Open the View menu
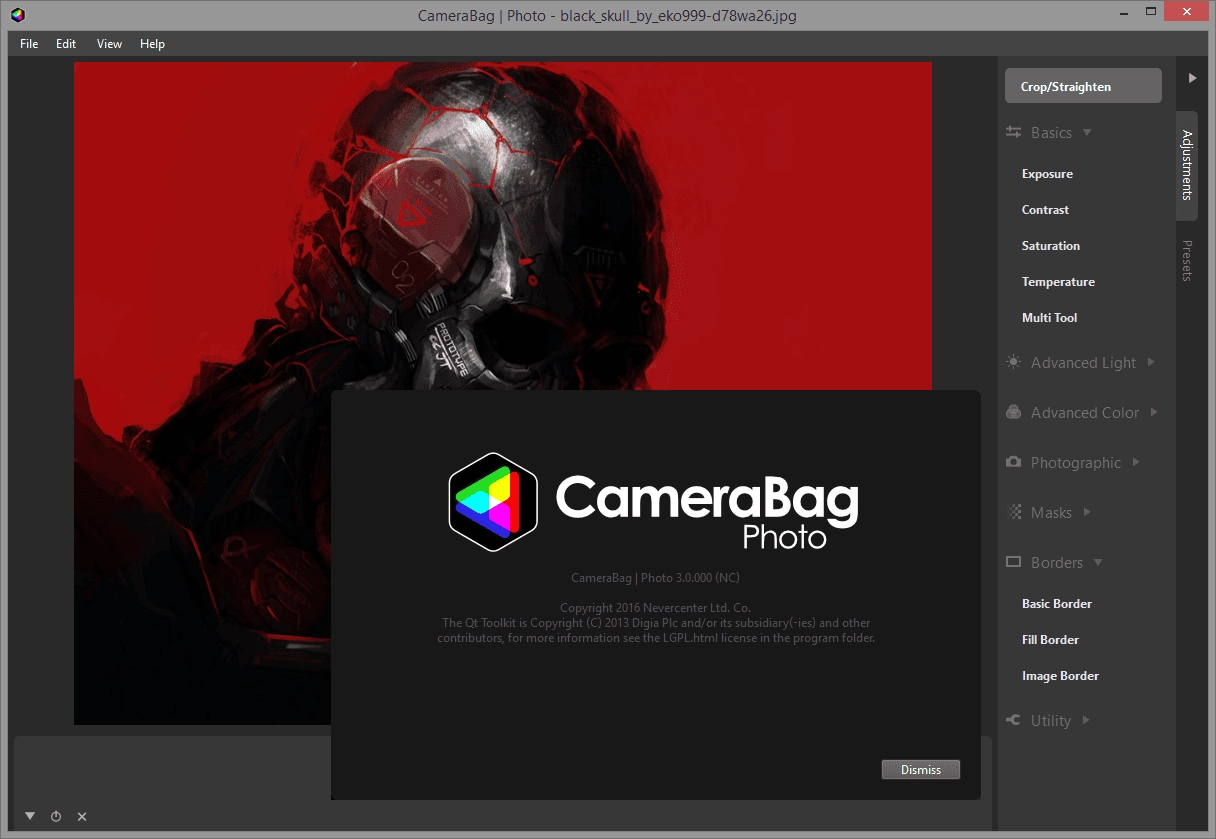The image size is (1216, 839). 109,44
